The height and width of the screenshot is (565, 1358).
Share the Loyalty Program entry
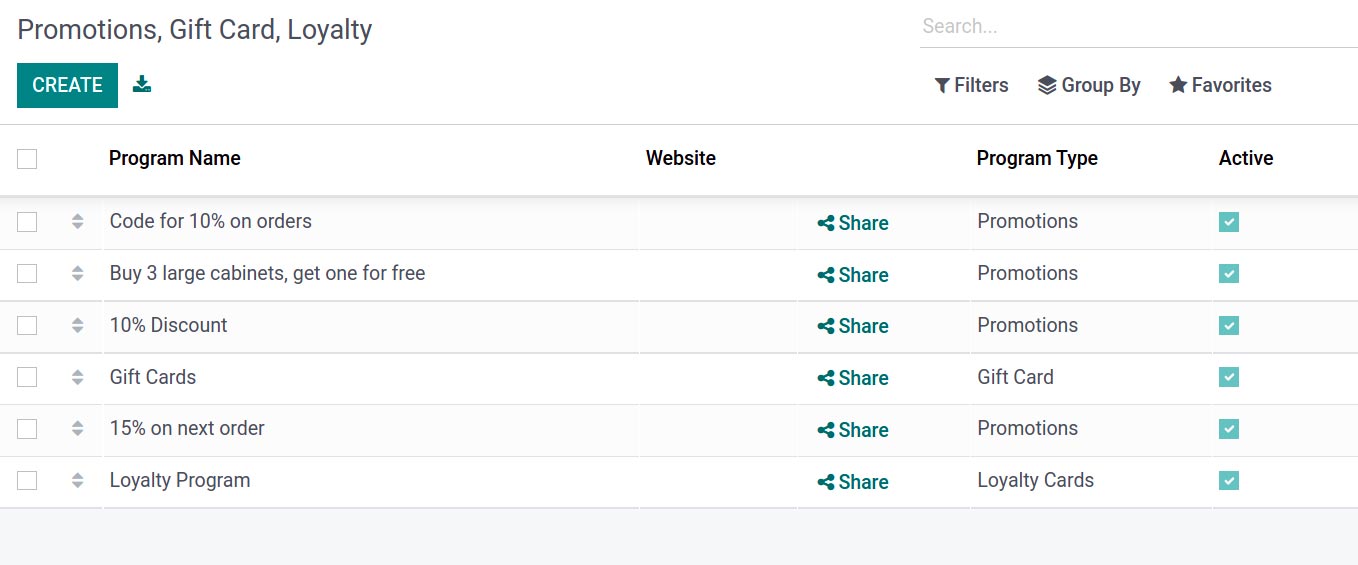coord(853,482)
